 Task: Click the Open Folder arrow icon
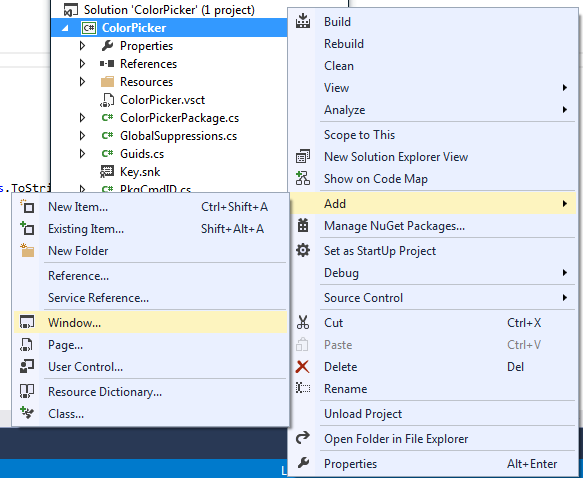[303, 438]
